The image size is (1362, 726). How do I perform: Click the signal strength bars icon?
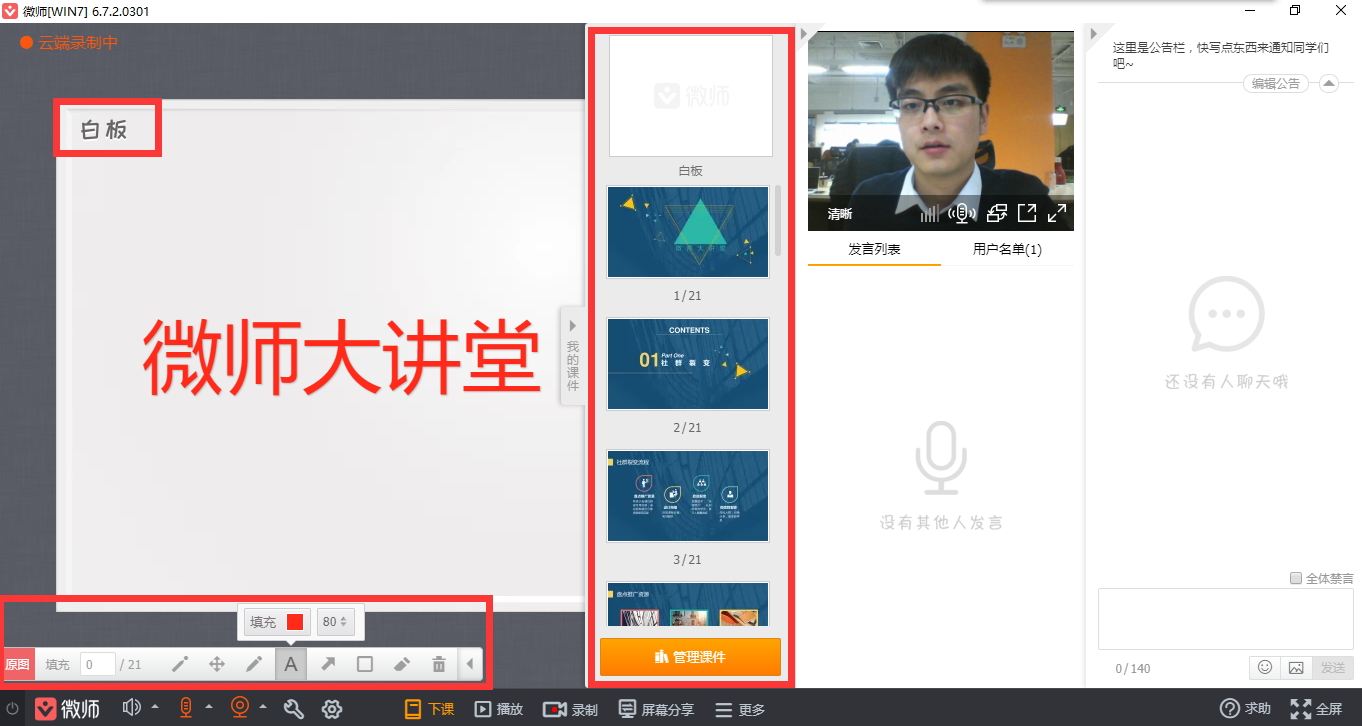pos(930,213)
